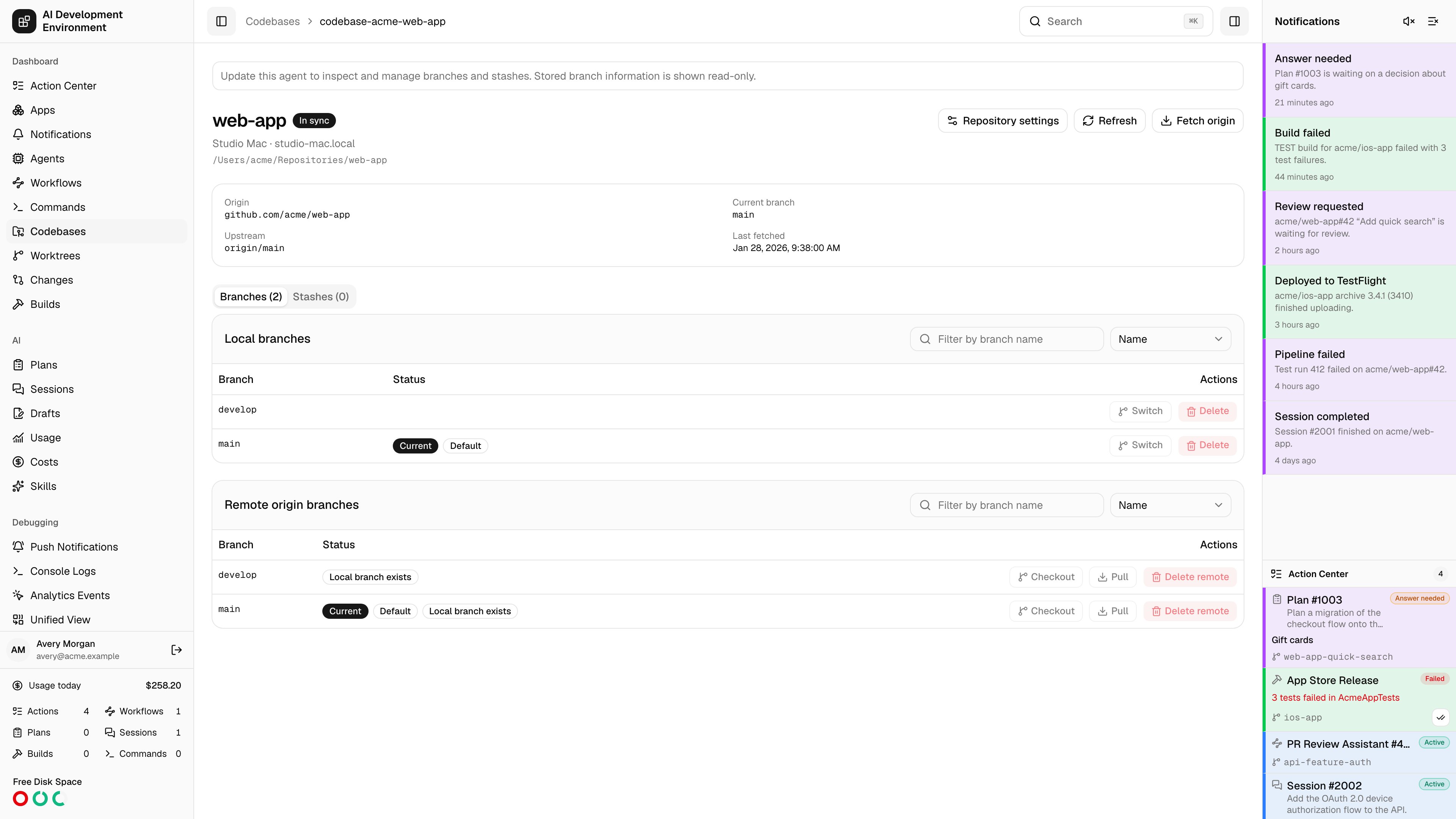Mark App Store Release as done checkmark
The width and height of the screenshot is (1456, 819).
click(x=1441, y=718)
